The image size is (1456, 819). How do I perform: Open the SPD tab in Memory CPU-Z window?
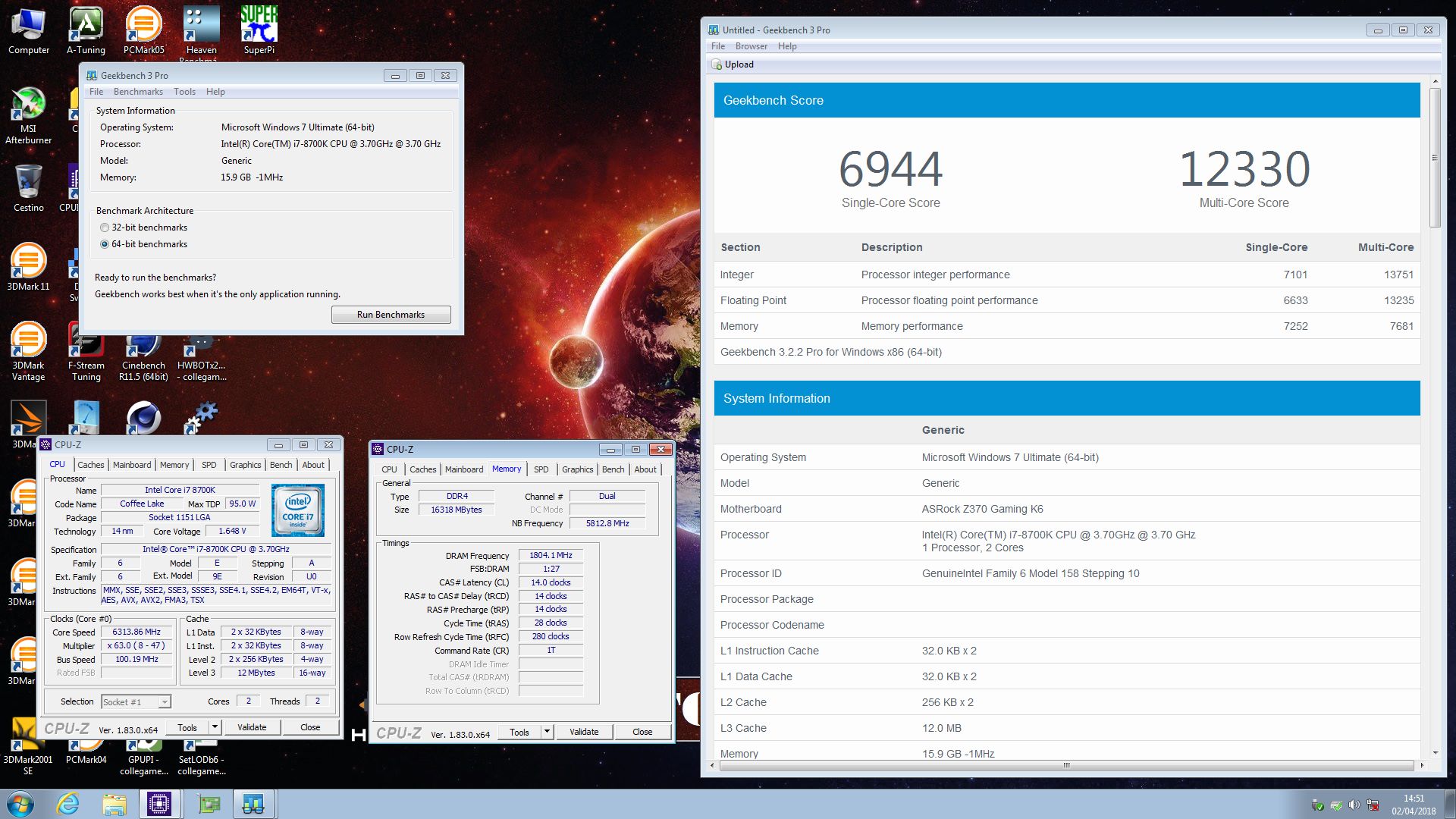click(541, 469)
